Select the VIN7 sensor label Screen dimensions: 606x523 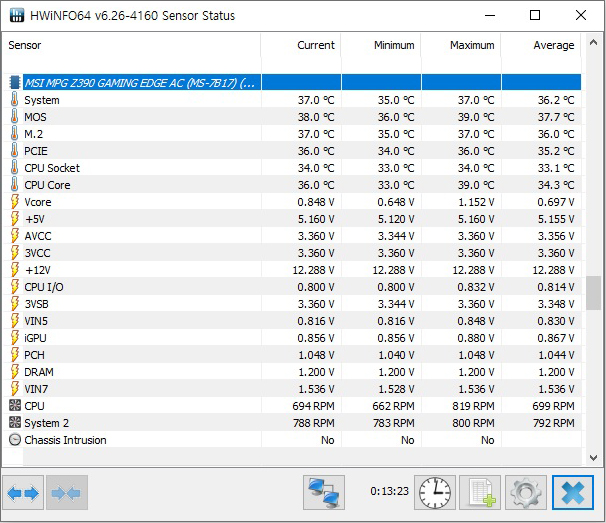click(x=36, y=389)
